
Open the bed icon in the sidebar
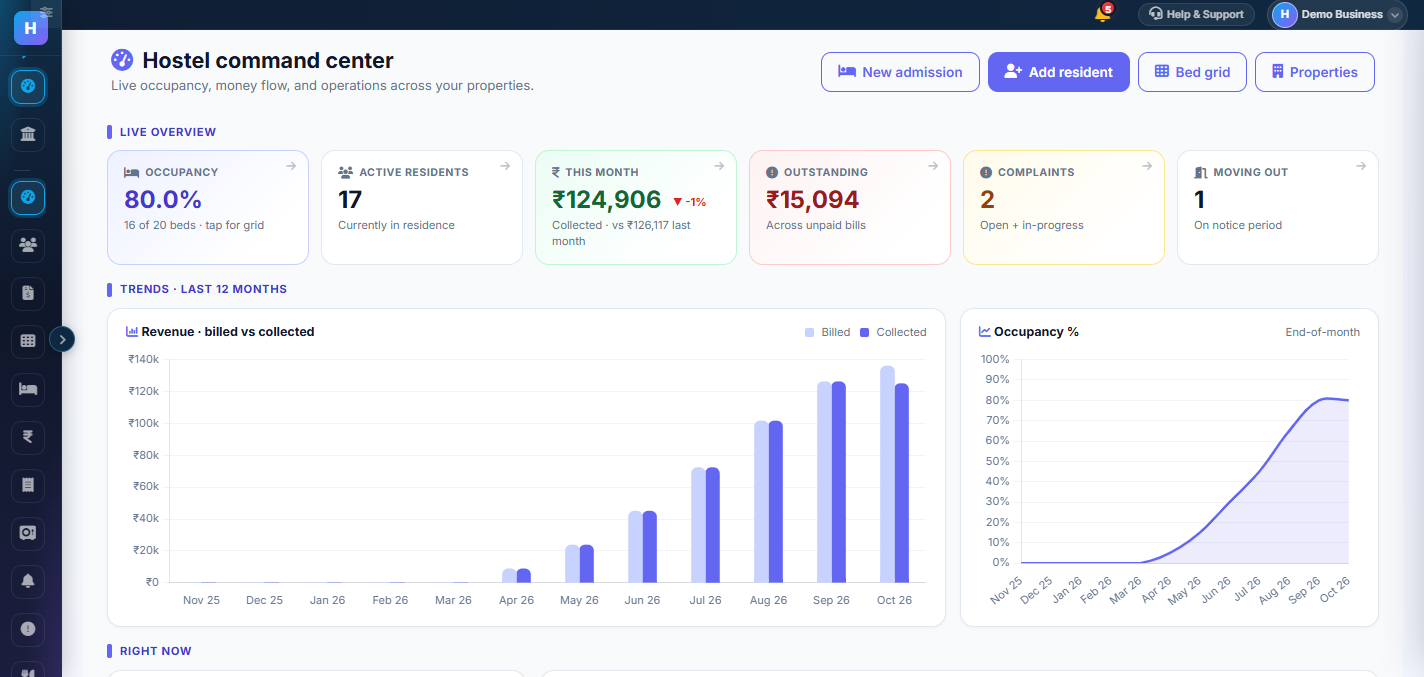click(x=28, y=388)
